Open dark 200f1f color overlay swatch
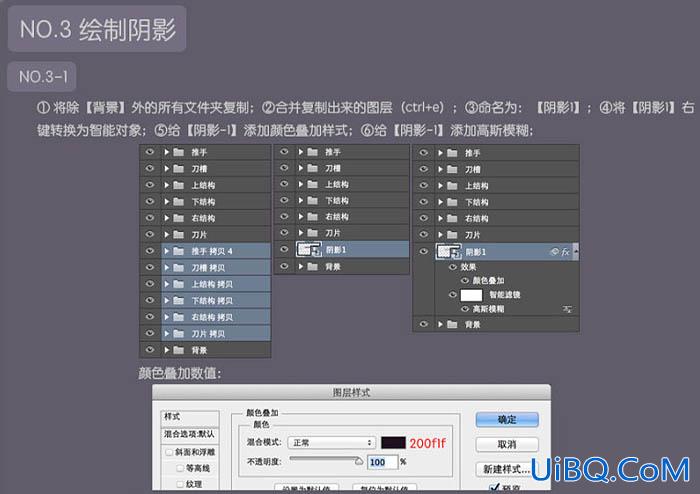 [x=393, y=443]
